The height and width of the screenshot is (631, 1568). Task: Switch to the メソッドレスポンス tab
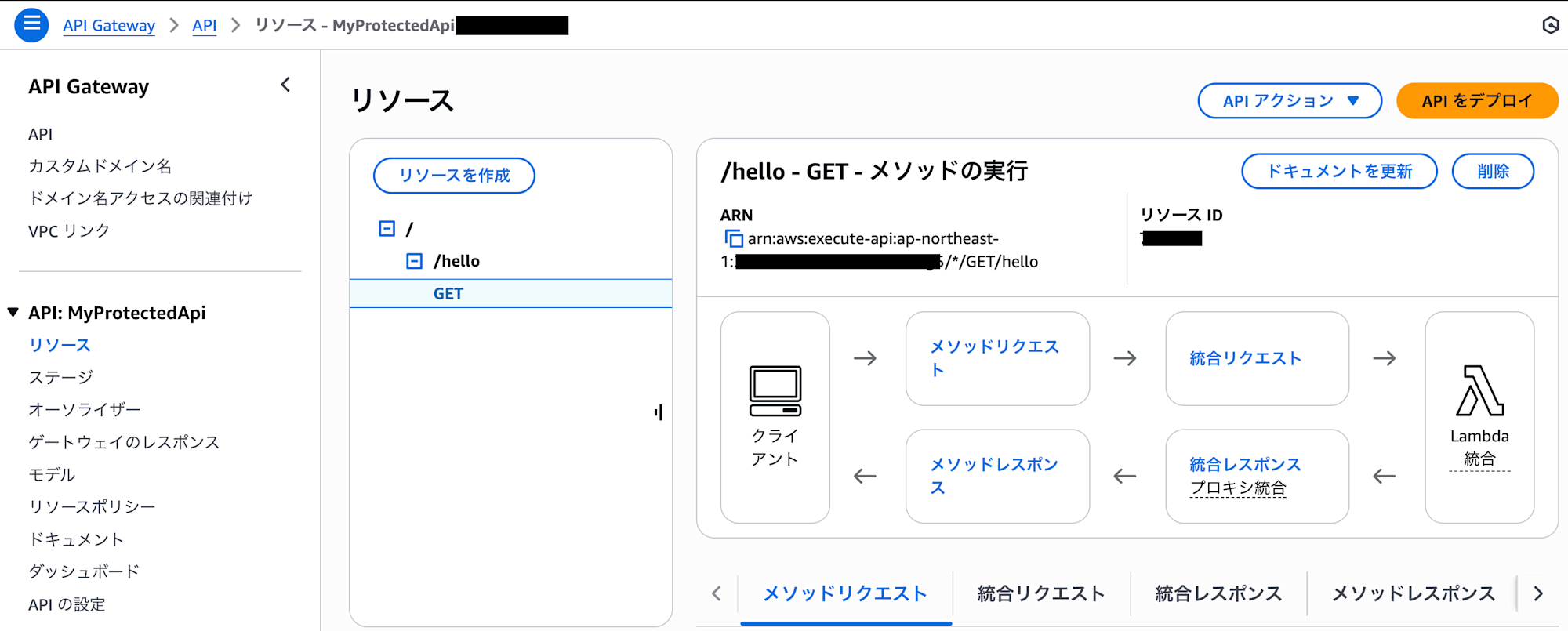(x=1414, y=593)
